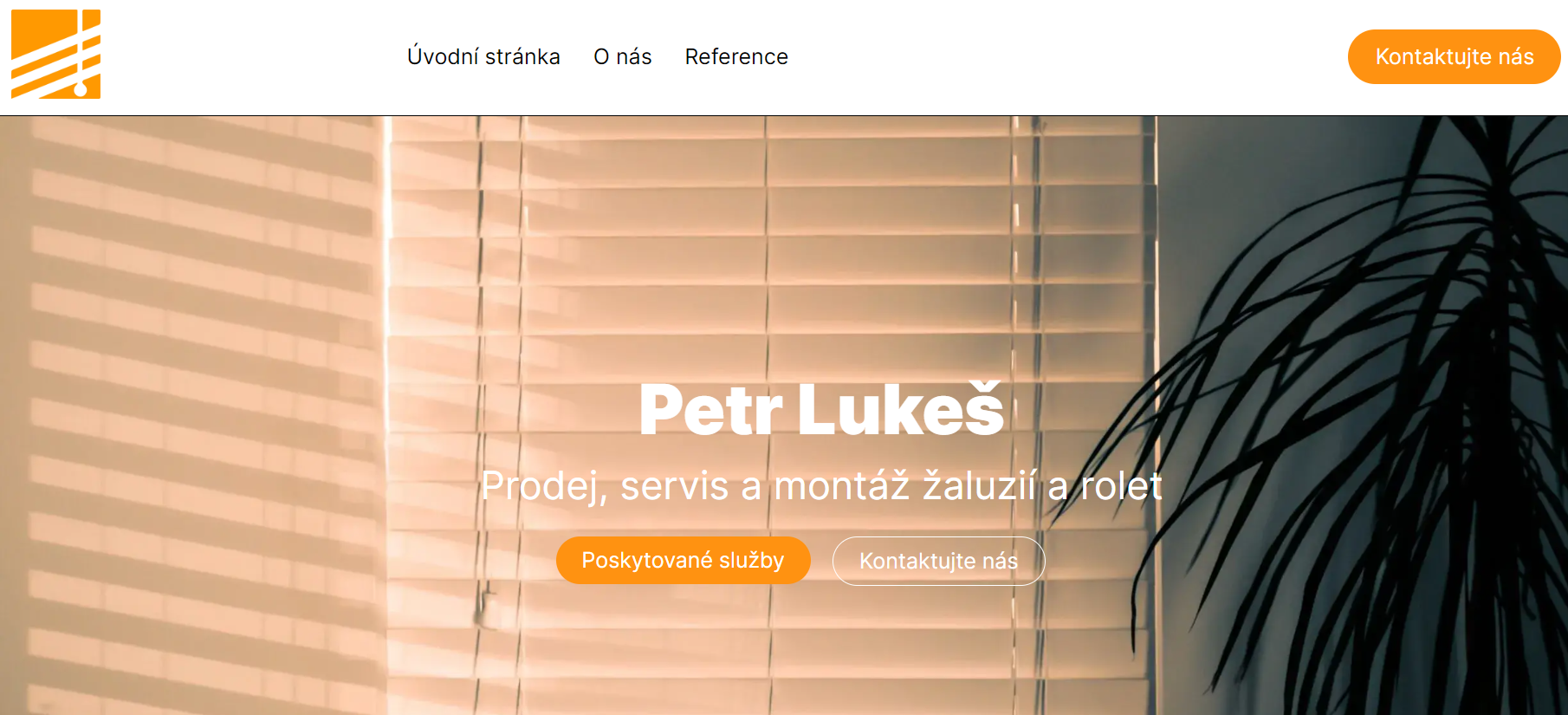1568x715 pixels.
Task: Click the word Petr in the heading
Action: (710, 409)
